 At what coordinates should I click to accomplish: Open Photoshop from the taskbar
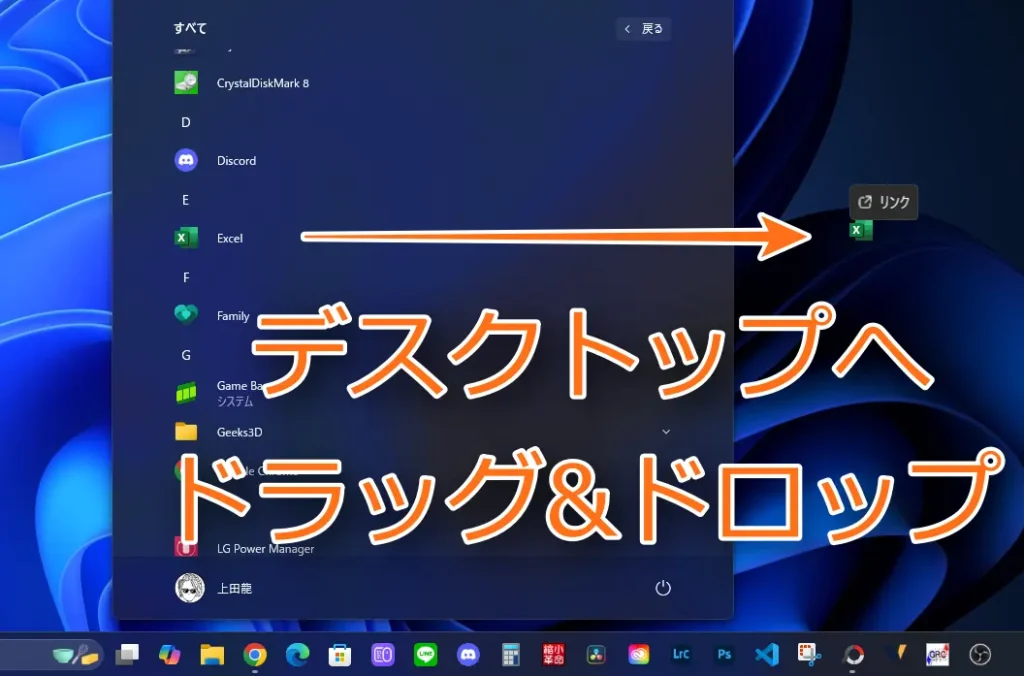(724, 654)
